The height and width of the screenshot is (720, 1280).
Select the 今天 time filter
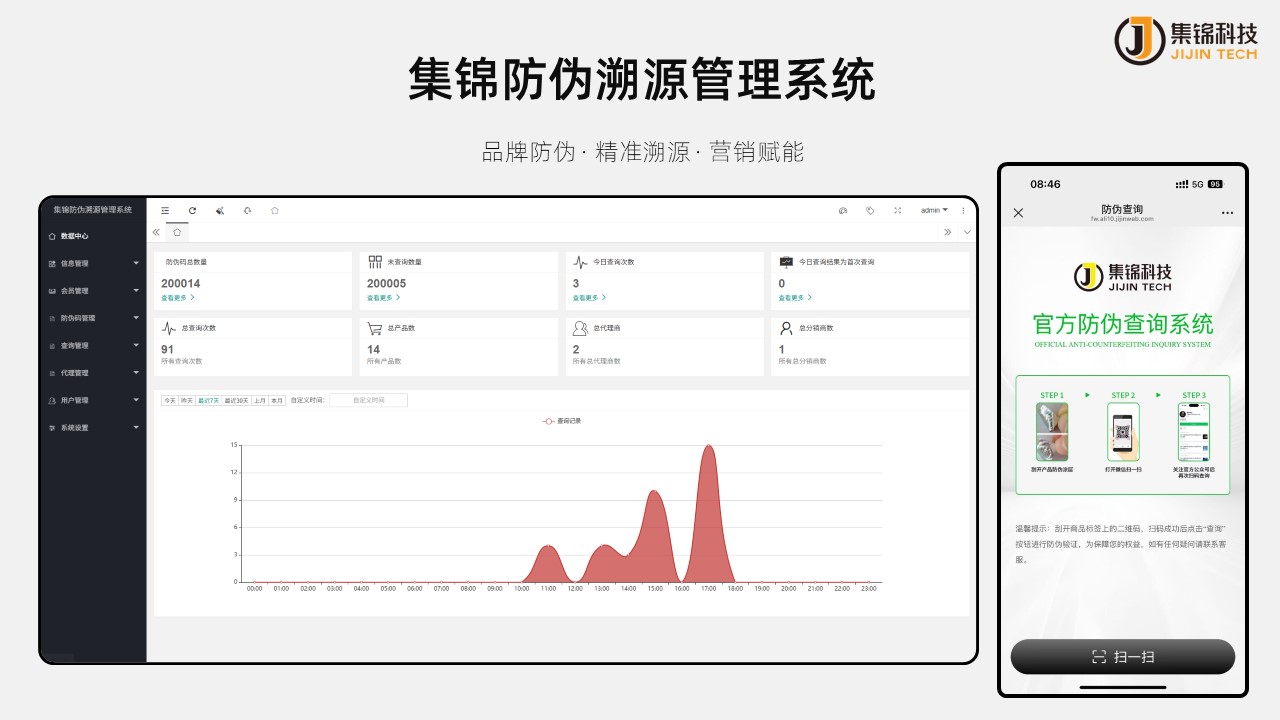(x=170, y=400)
